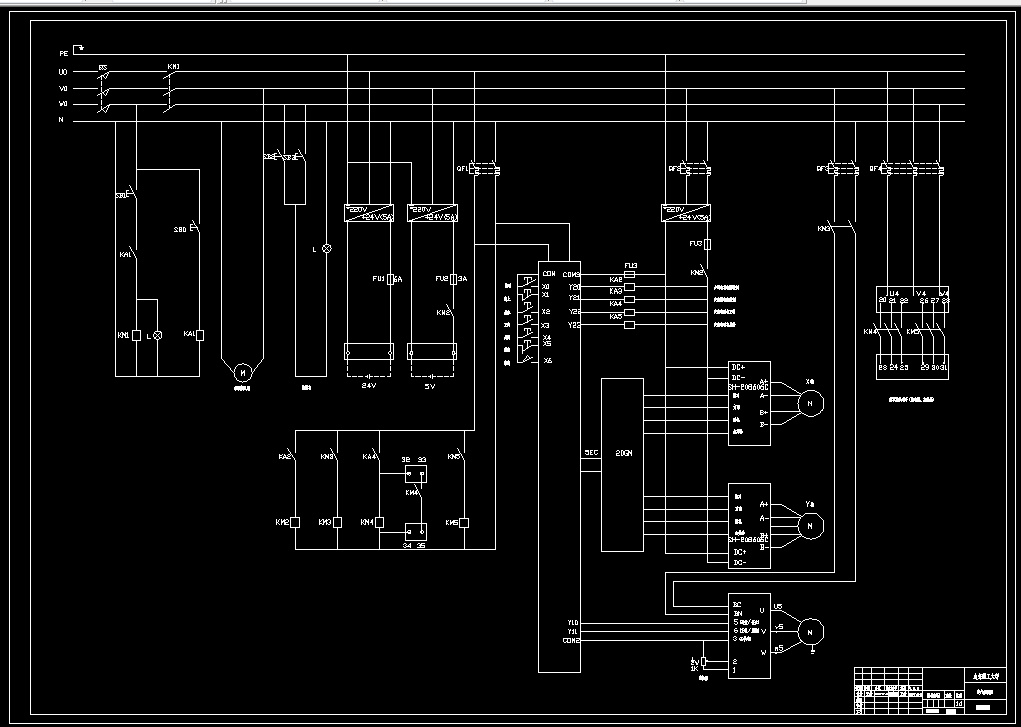
Task: Select the KM1 coil box beside lamp L
Action: pyautogui.click(x=136, y=335)
